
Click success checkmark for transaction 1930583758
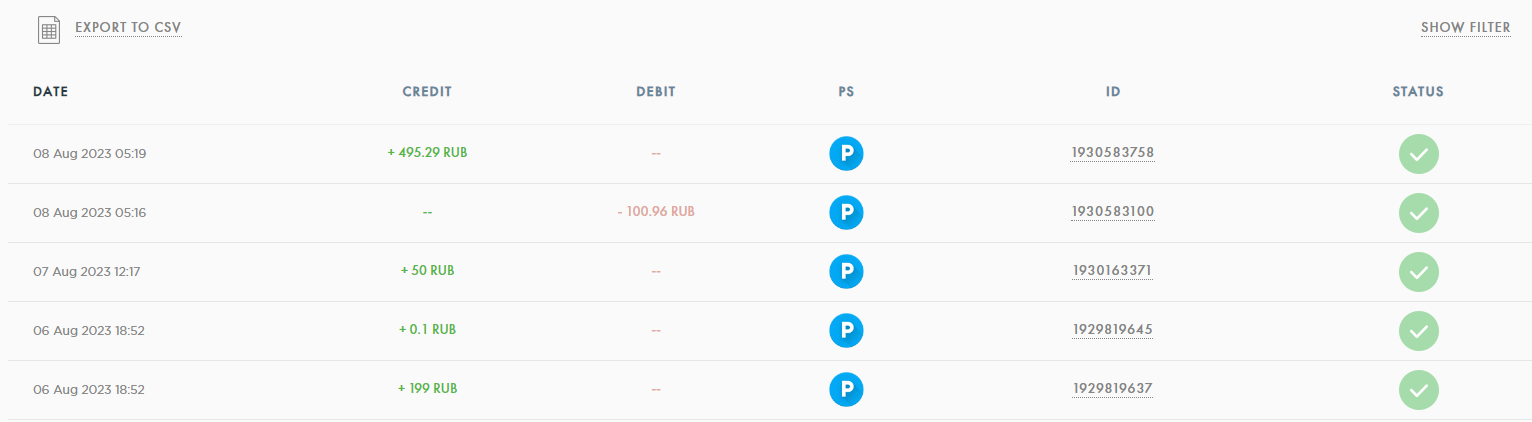coord(1418,154)
